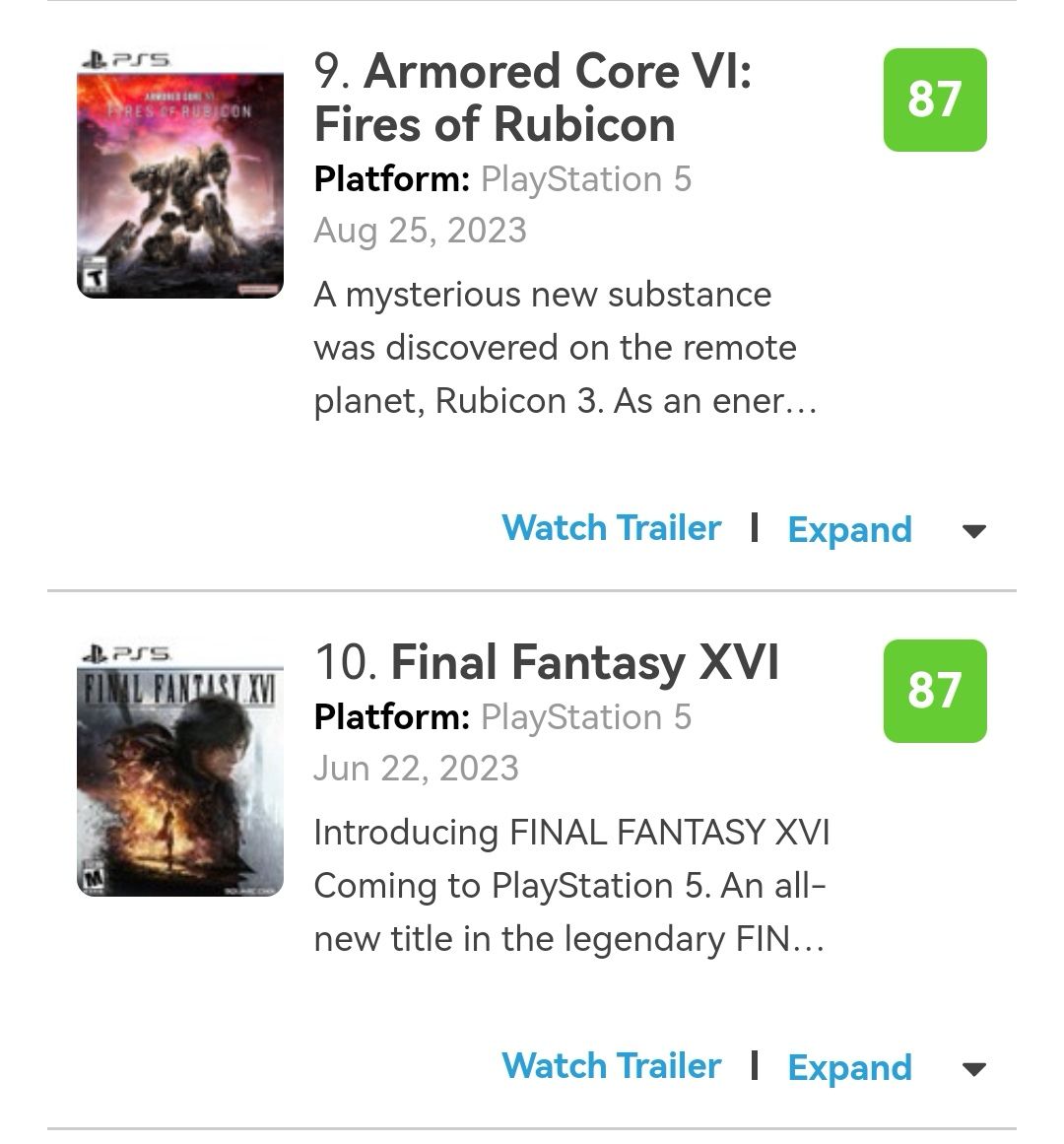Open Armored Core VI: Fires of Rubicon title
The width and height of the screenshot is (1064, 1144).
point(532,98)
